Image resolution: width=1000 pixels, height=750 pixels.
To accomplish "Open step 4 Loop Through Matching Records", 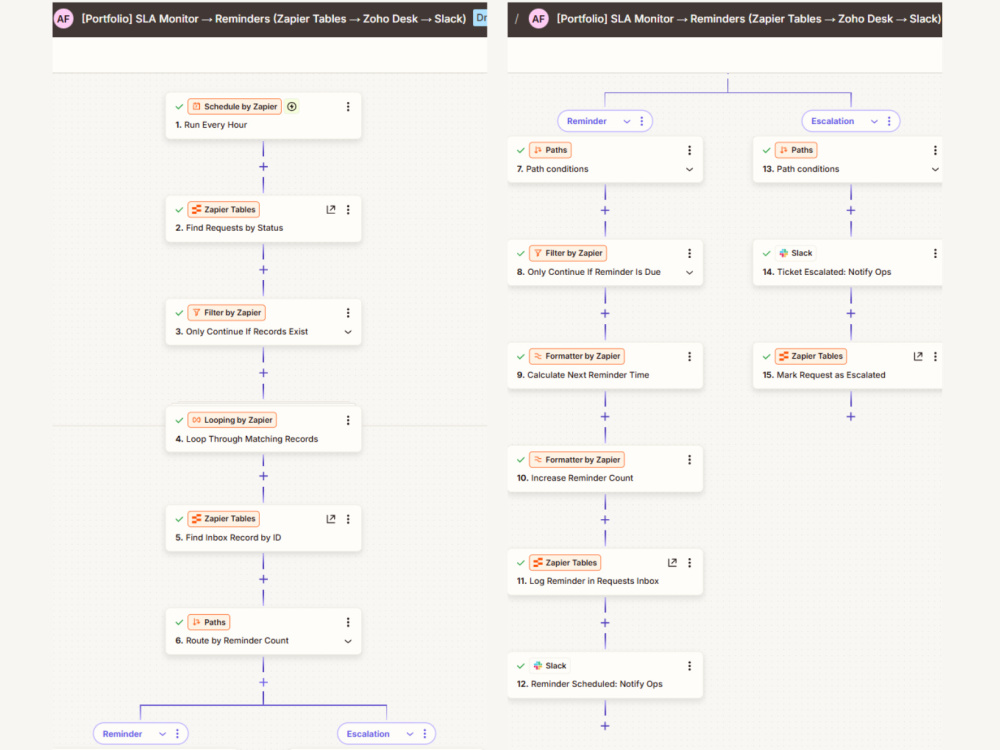I will click(263, 429).
